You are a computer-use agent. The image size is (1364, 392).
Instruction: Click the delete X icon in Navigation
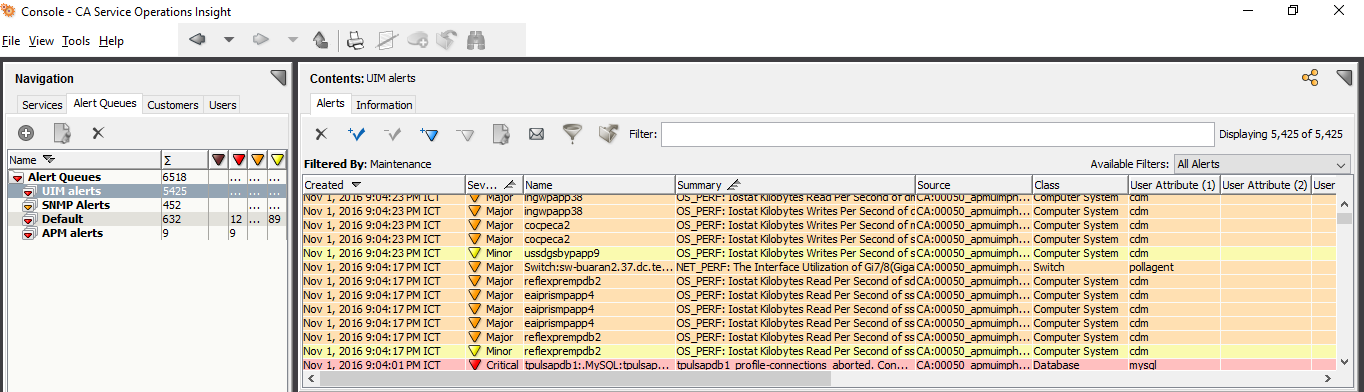98,133
